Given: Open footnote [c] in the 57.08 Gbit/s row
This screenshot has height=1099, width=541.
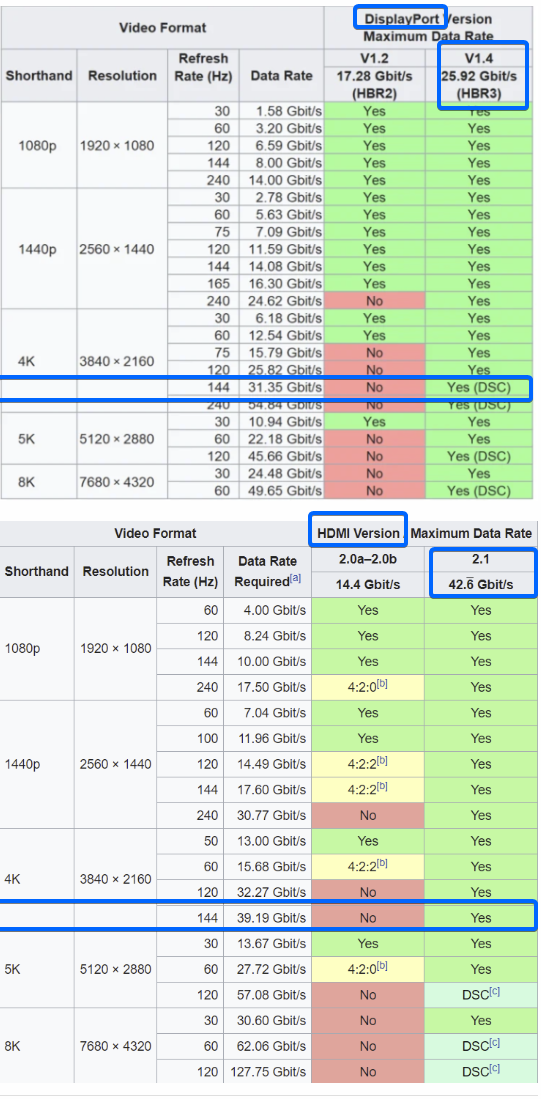Looking at the screenshot, I should pos(495,991).
